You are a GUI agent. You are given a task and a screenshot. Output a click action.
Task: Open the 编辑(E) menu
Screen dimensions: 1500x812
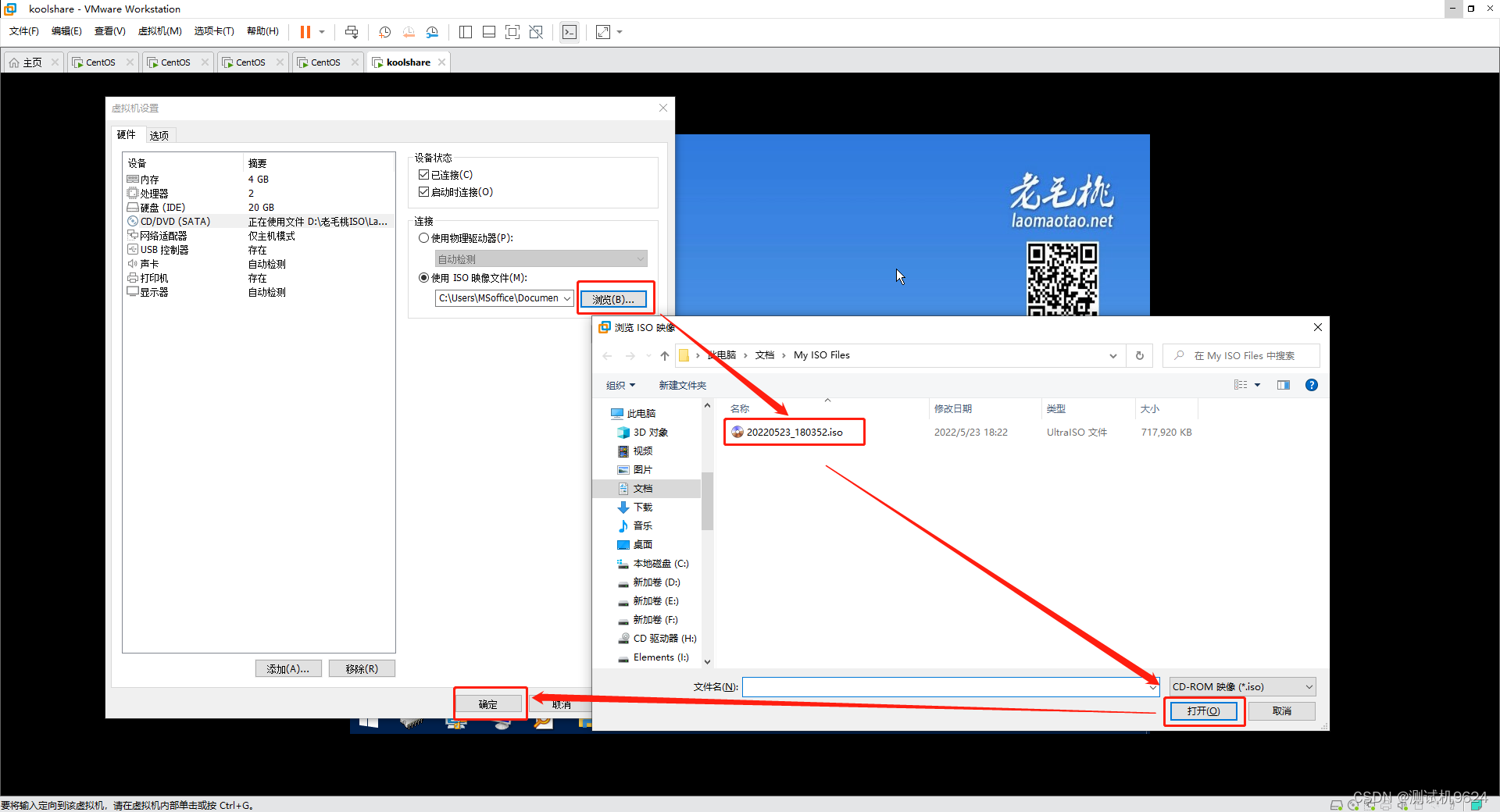tap(66, 31)
